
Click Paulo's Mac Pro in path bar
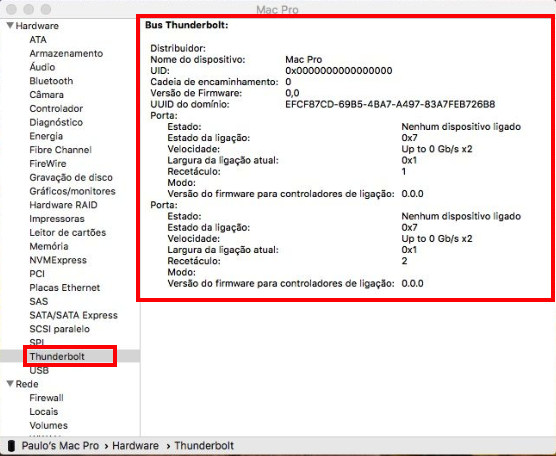[60, 446]
